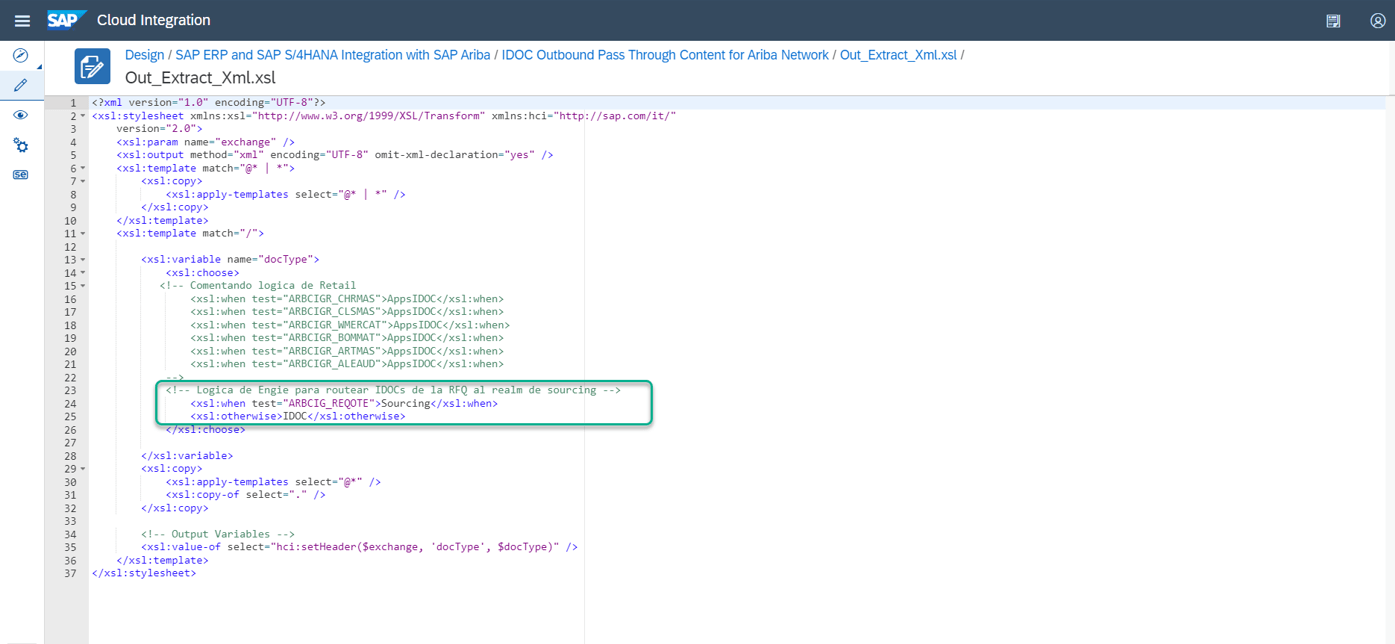
Task: Click the "Logica de Engie" comment line
Action: (x=393, y=390)
